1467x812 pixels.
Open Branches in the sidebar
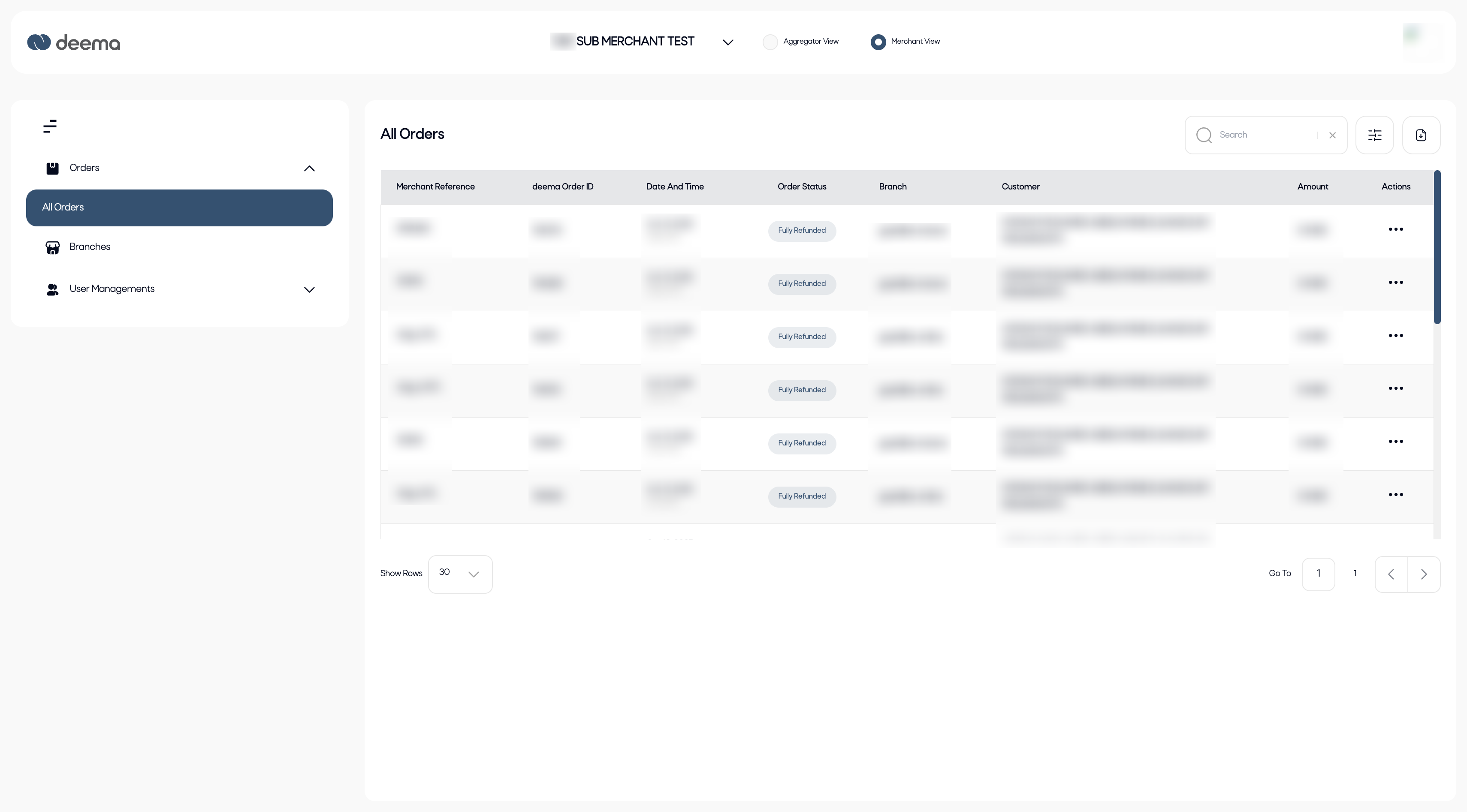tap(89, 247)
